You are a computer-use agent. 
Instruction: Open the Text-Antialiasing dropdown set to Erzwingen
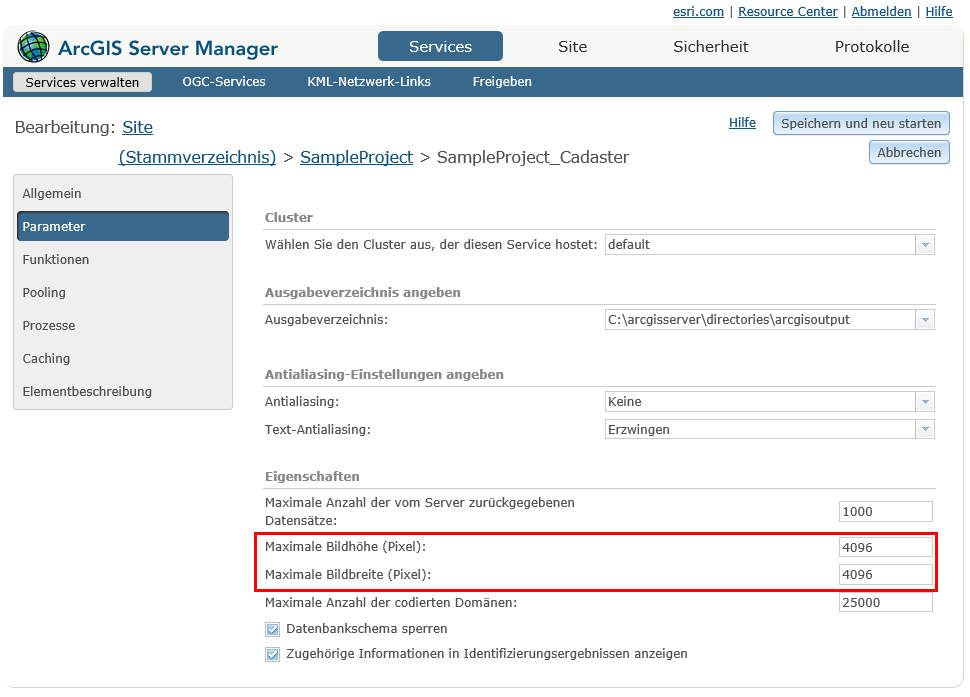click(x=925, y=429)
